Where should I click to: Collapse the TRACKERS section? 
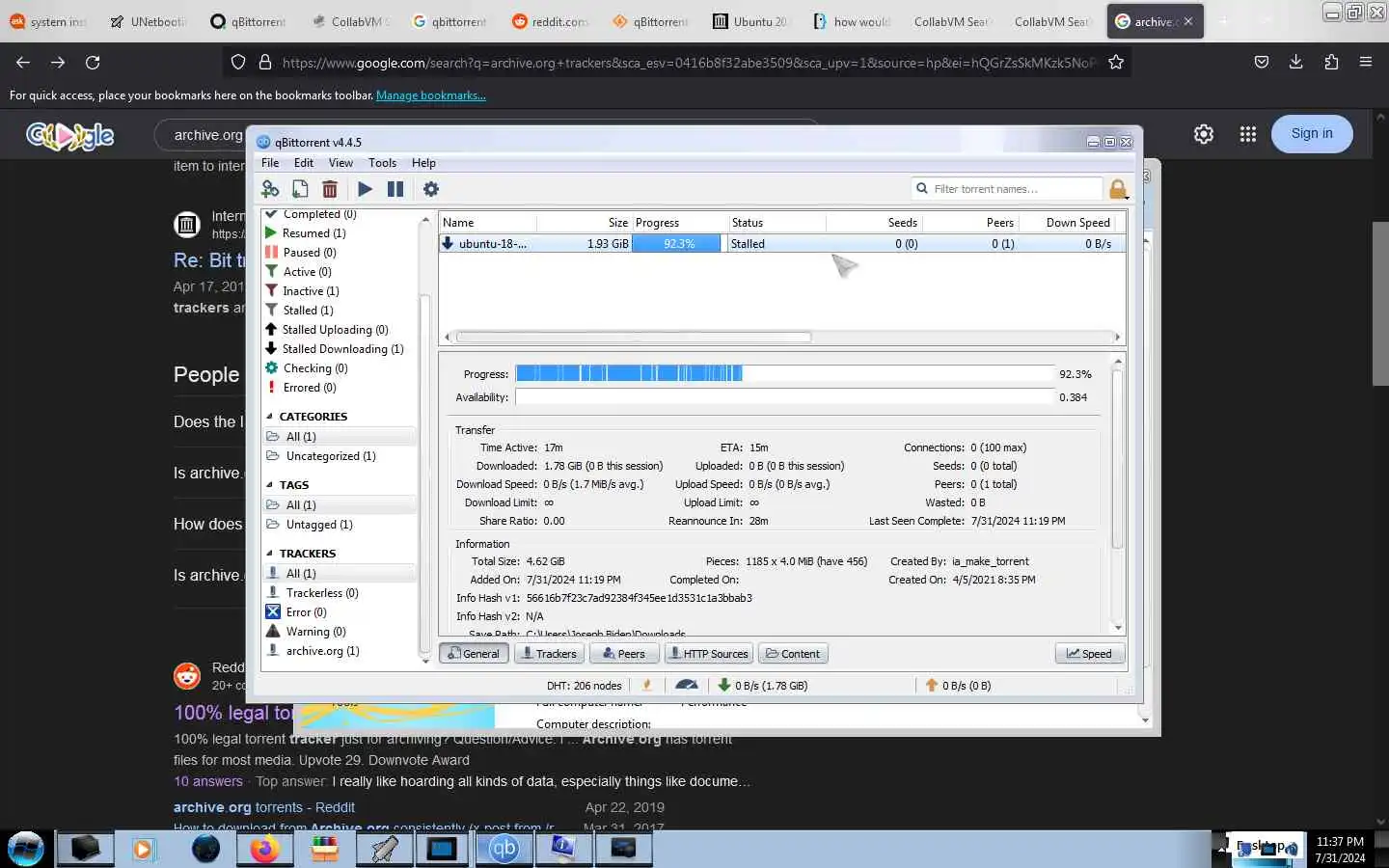[269, 554]
